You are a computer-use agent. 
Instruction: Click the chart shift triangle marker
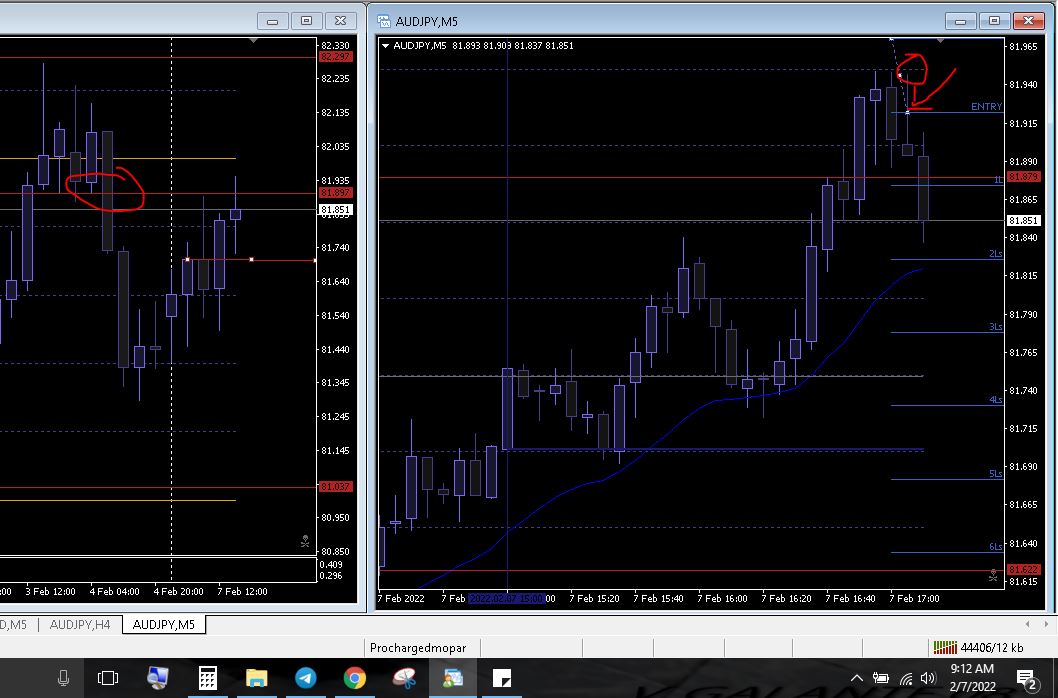[941, 41]
